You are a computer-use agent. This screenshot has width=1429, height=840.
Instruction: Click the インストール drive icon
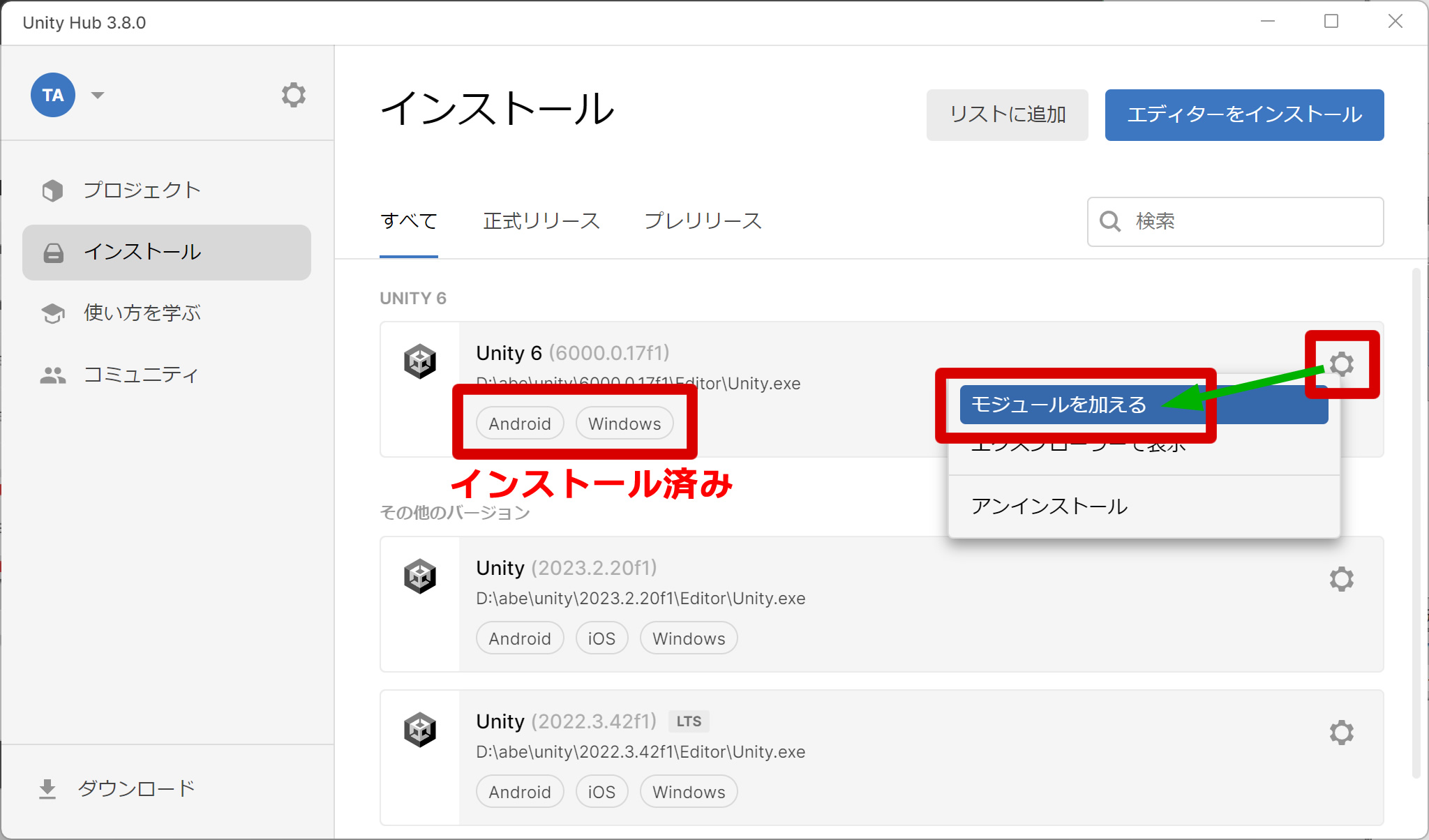click(x=53, y=253)
